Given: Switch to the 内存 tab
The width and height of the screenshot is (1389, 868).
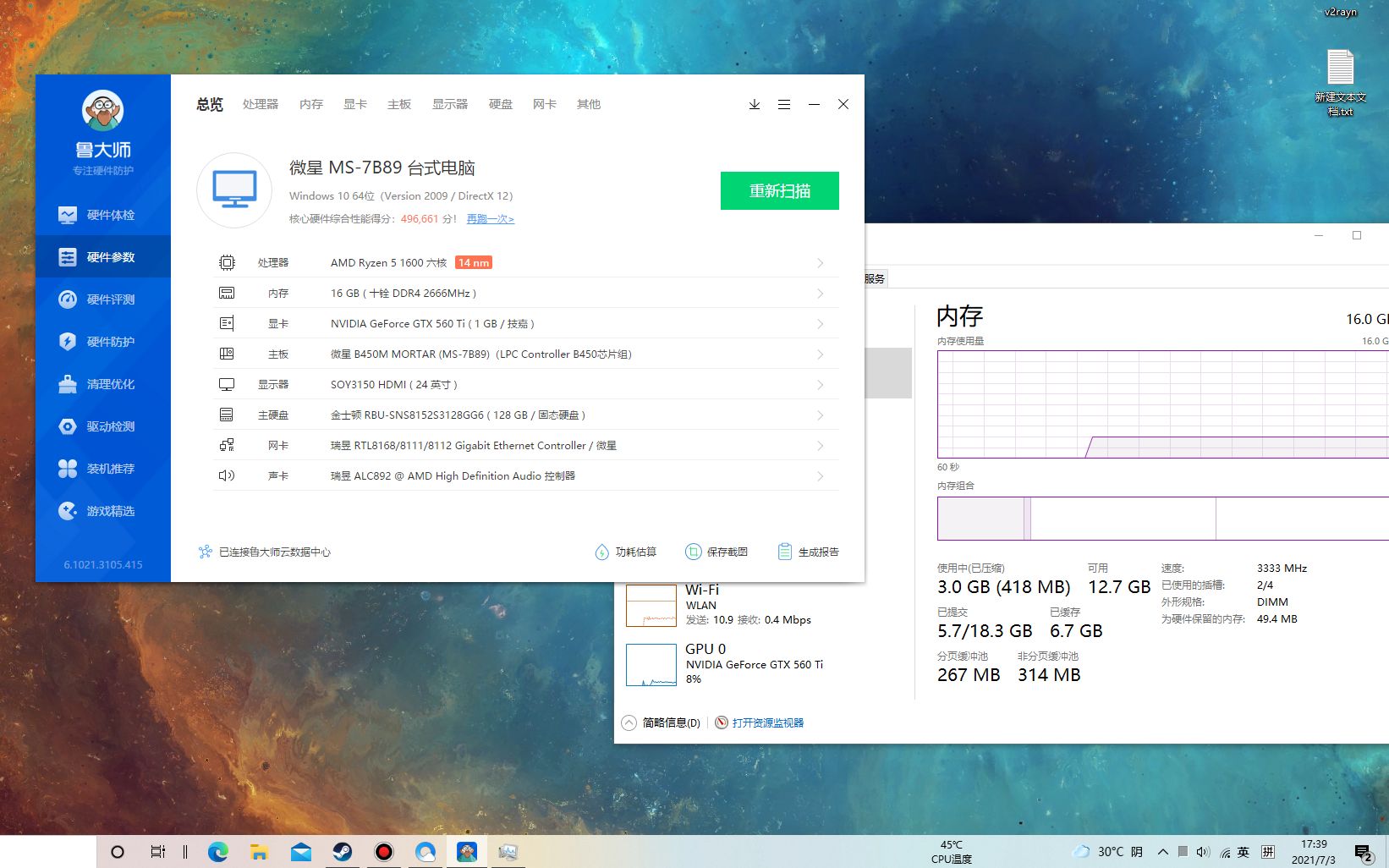Looking at the screenshot, I should tap(311, 104).
